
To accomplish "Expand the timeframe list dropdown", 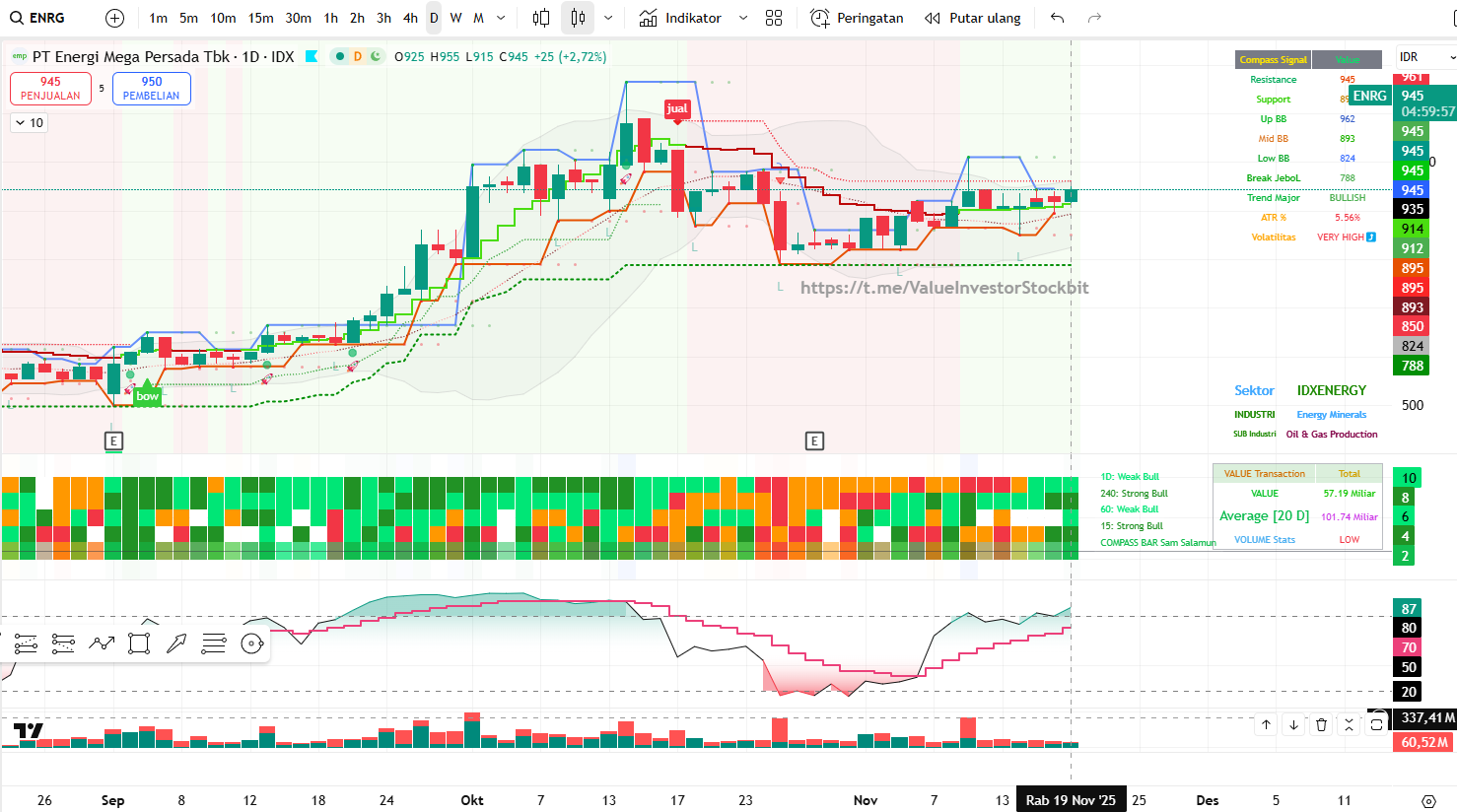I will pyautogui.click(x=501, y=18).
